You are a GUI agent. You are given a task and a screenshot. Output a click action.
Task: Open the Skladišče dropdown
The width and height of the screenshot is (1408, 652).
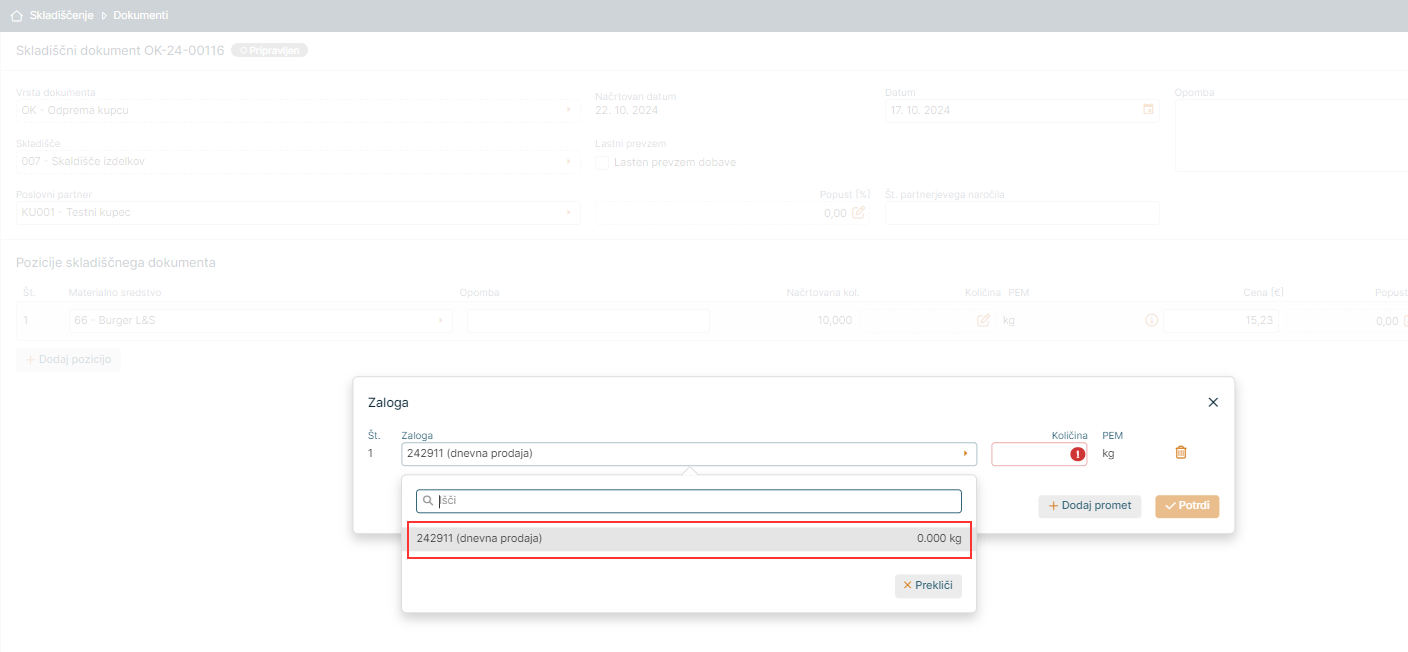coord(297,161)
